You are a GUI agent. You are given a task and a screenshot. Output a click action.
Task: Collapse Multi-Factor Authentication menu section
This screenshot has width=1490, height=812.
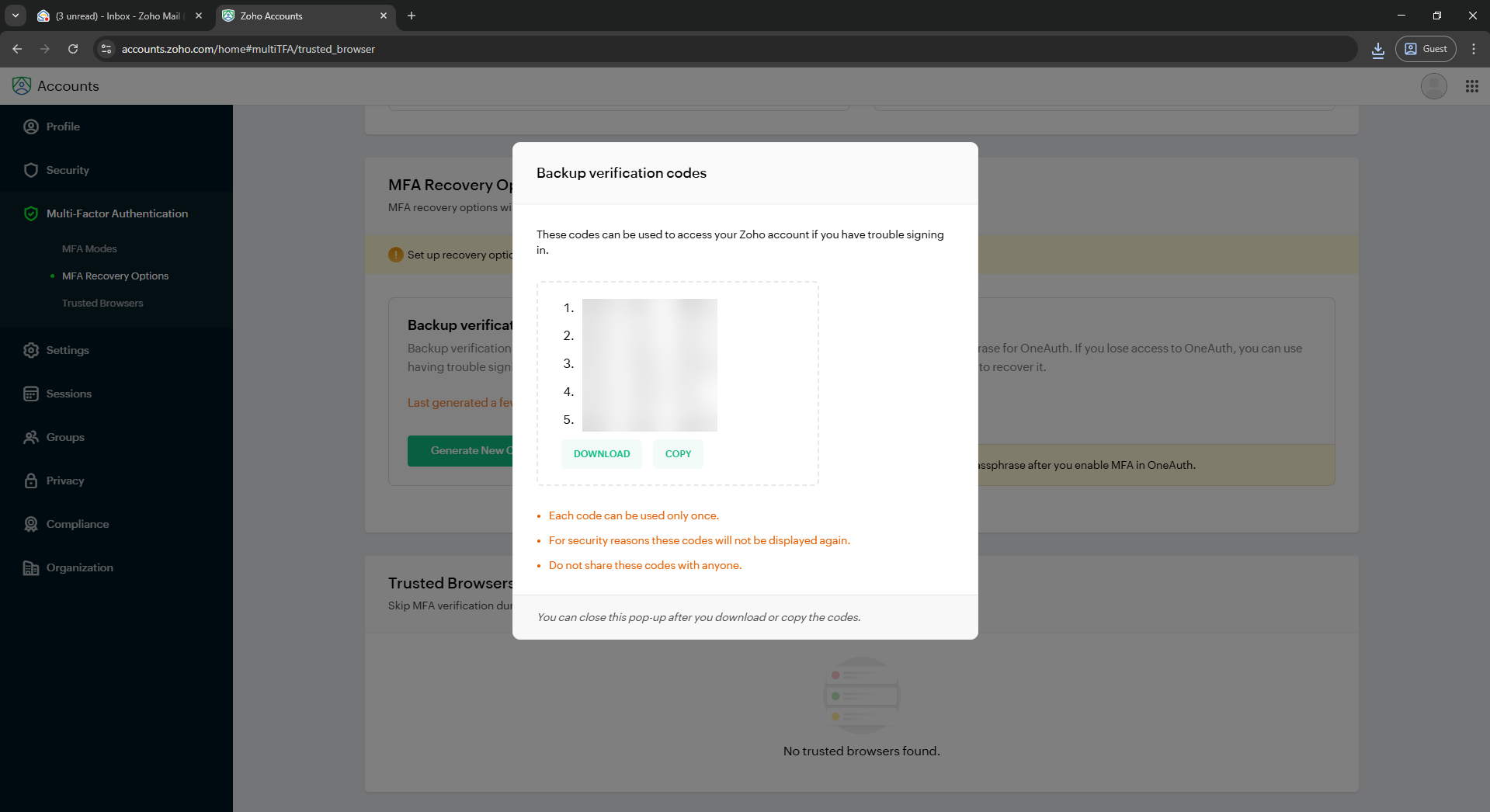(x=116, y=213)
